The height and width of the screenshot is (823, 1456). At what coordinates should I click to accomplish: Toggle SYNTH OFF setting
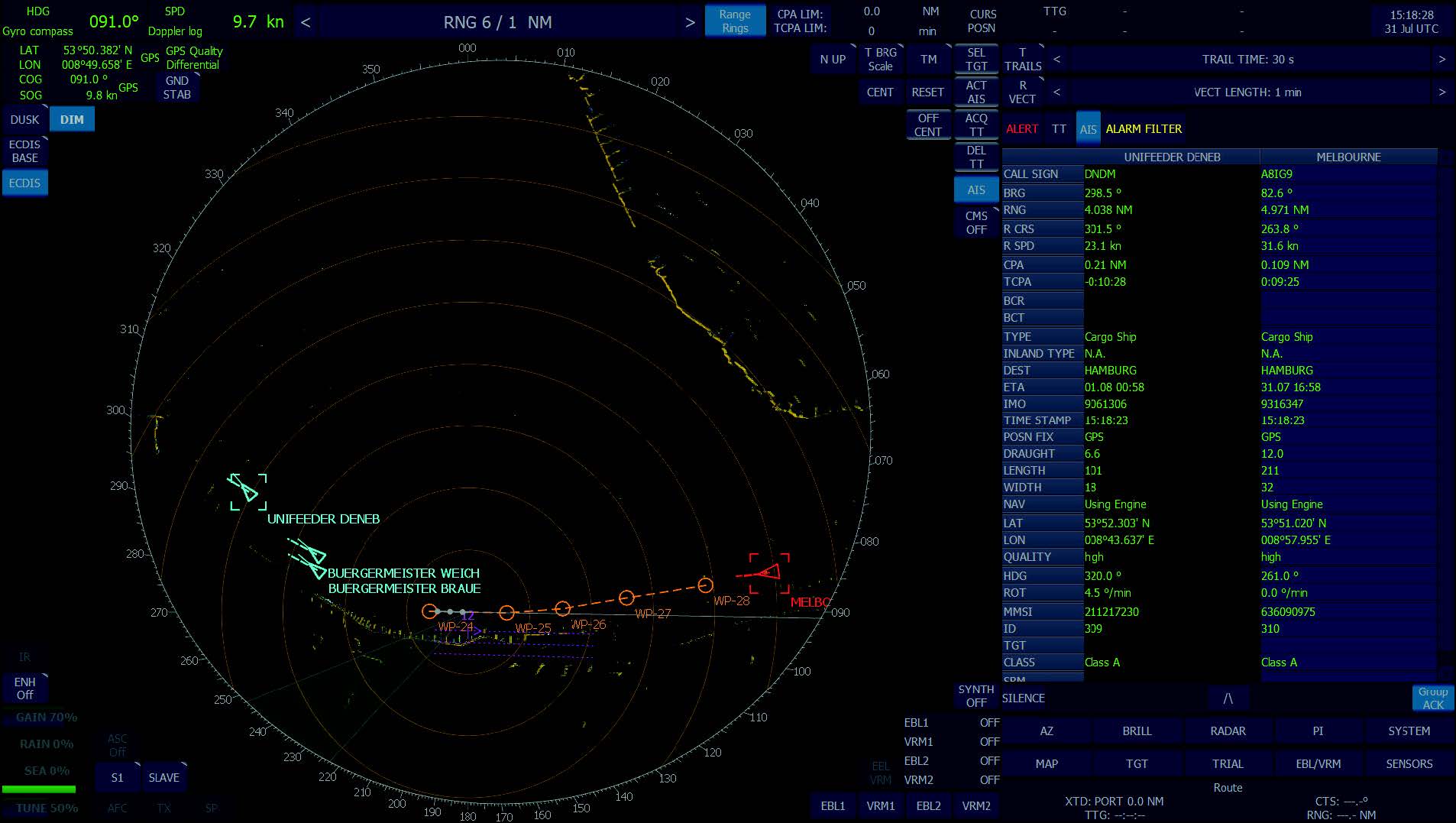pos(976,695)
